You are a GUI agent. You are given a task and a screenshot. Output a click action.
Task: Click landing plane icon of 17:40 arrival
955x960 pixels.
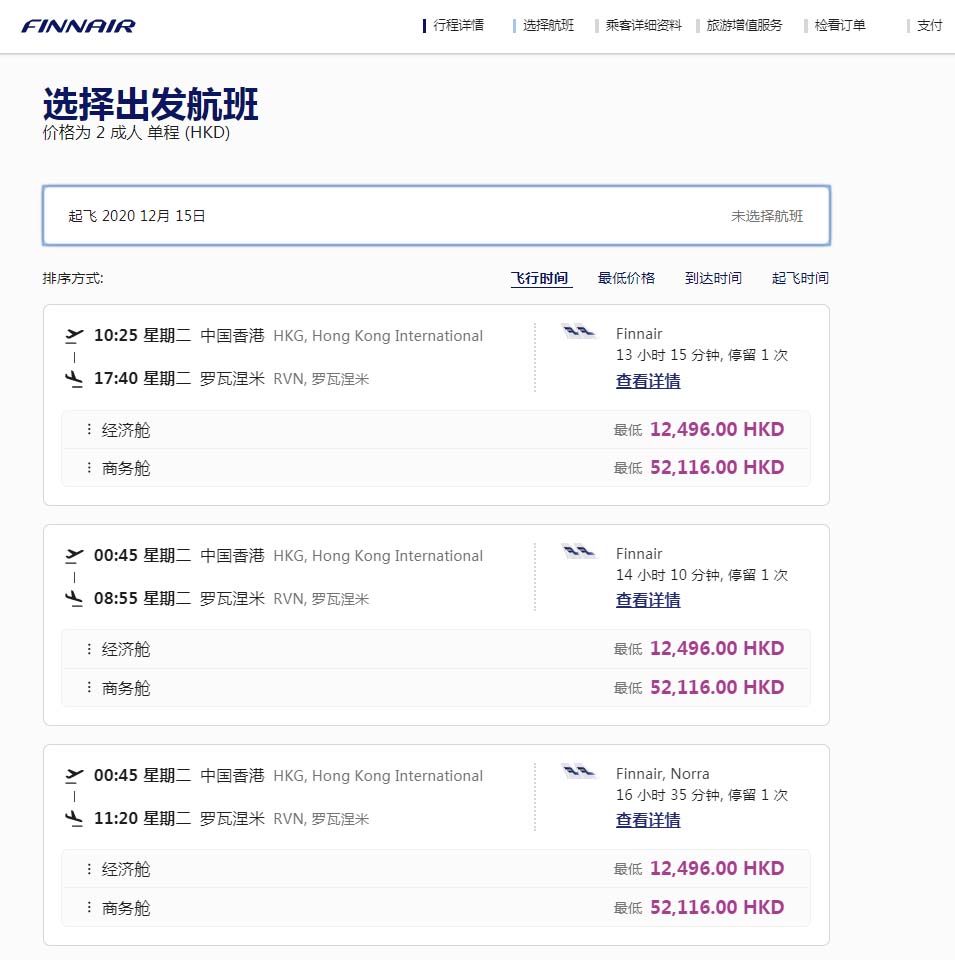[74, 378]
